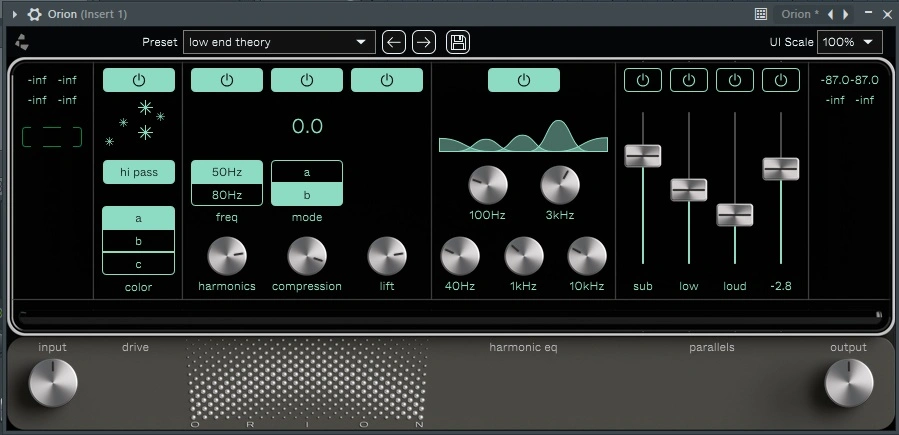Click the 0.0 gain reduction readout
Screen dimensions: 899x435
(x=307, y=126)
